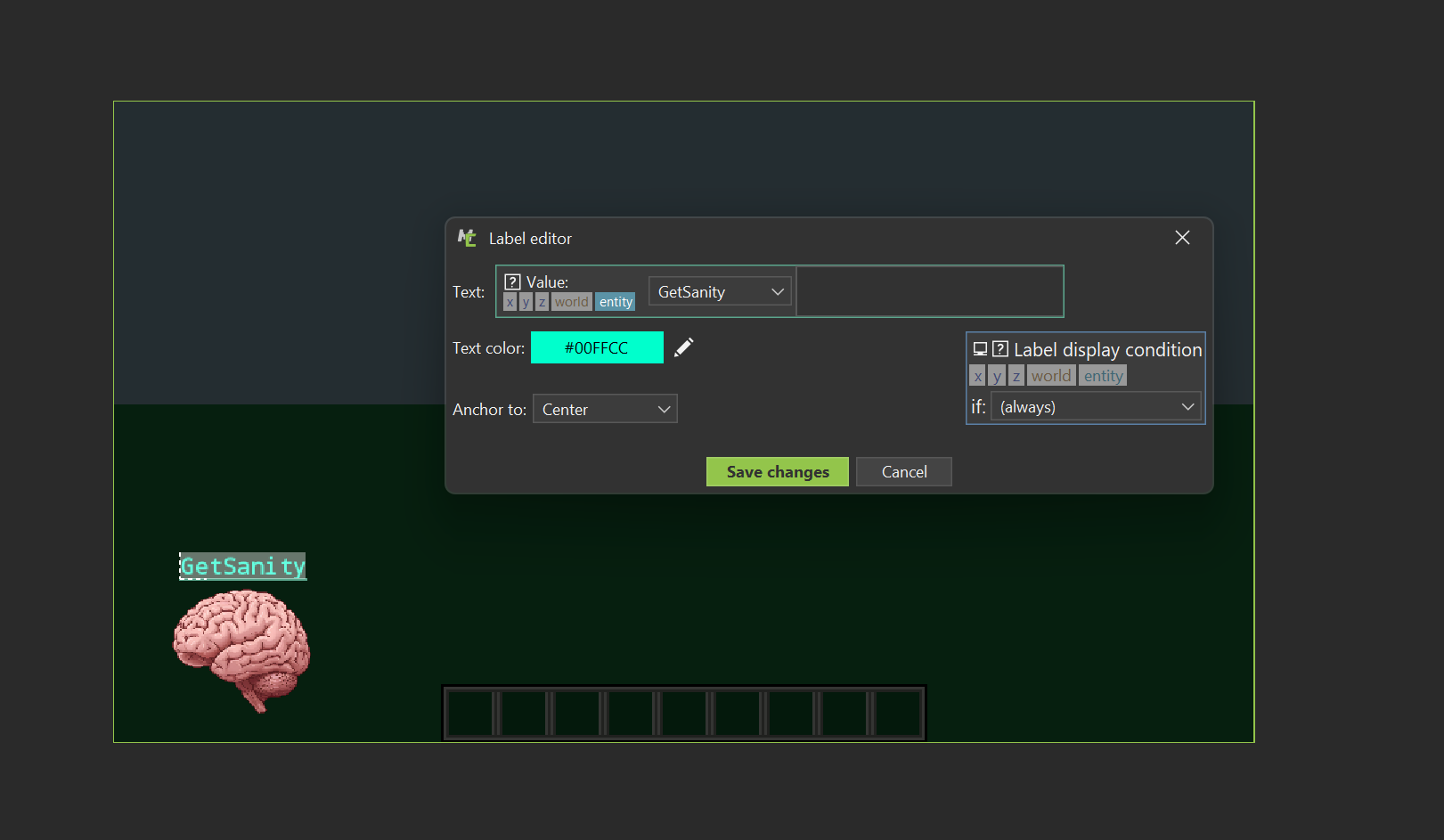The image size is (1444, 840).
Task: Click the MCreator logo in dialog title
Action: click(x=467, y=238)
